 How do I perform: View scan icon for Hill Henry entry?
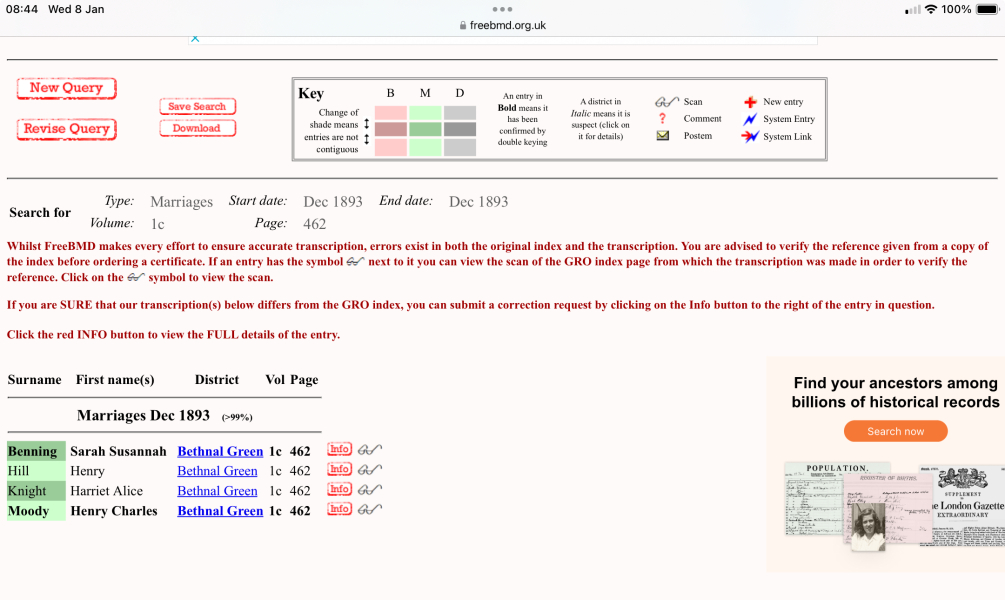(370, 470)
